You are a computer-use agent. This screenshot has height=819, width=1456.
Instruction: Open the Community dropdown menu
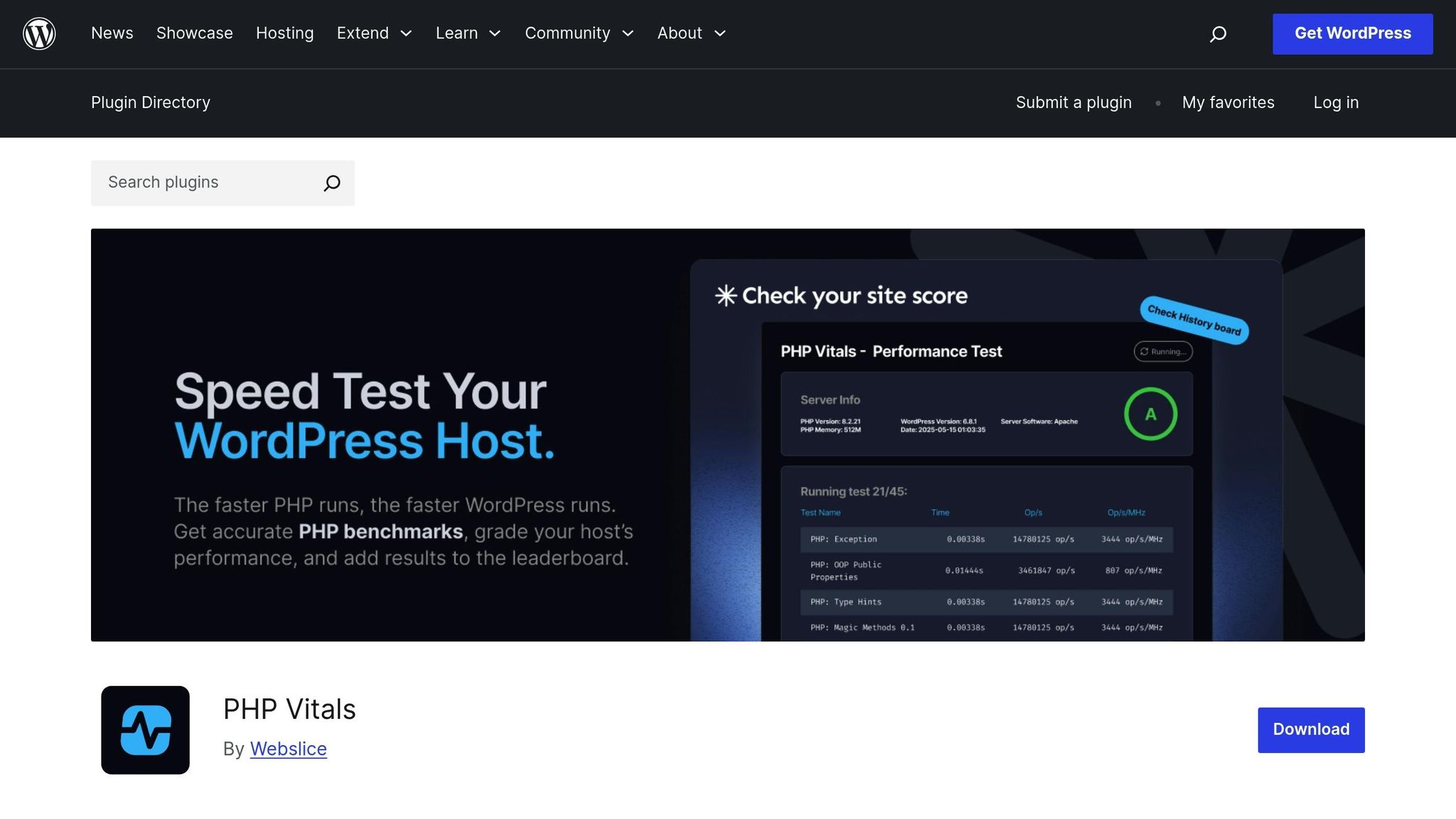579,33
